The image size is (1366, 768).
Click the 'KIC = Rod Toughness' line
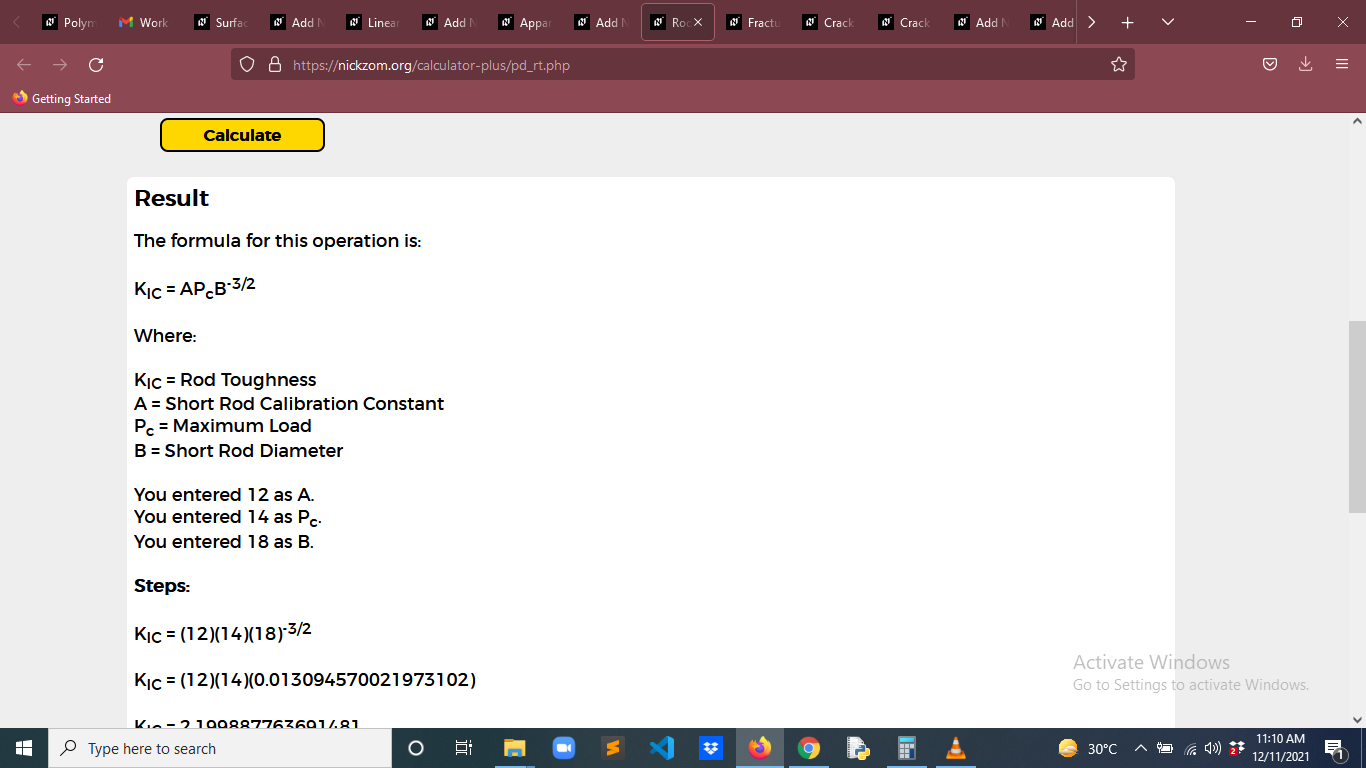[225, 381]
